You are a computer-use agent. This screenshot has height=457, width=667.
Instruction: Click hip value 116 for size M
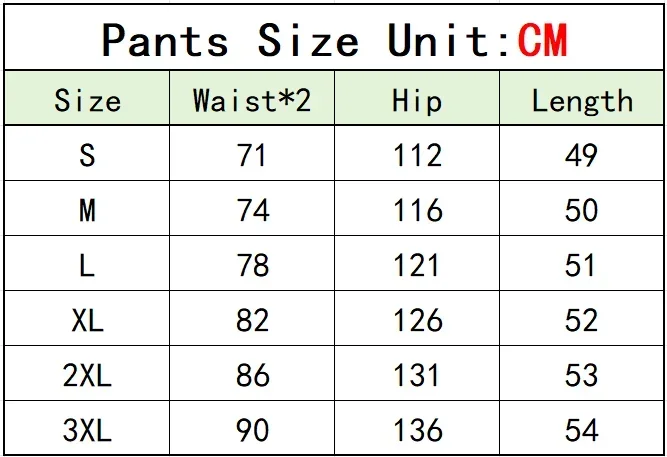[x=417, y=210]
